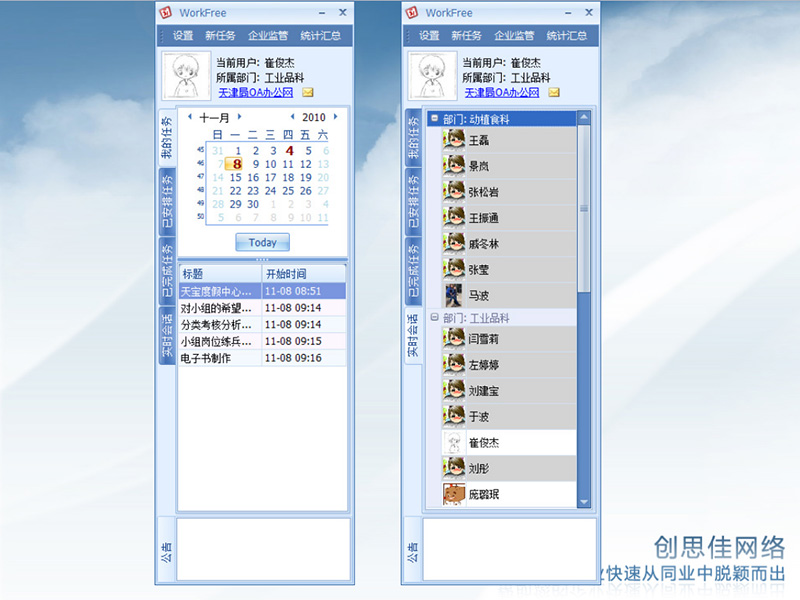This screenshot has width=800, height=600.
Task: Go to next month after 十一月
Action: click(x=239, y=117)
